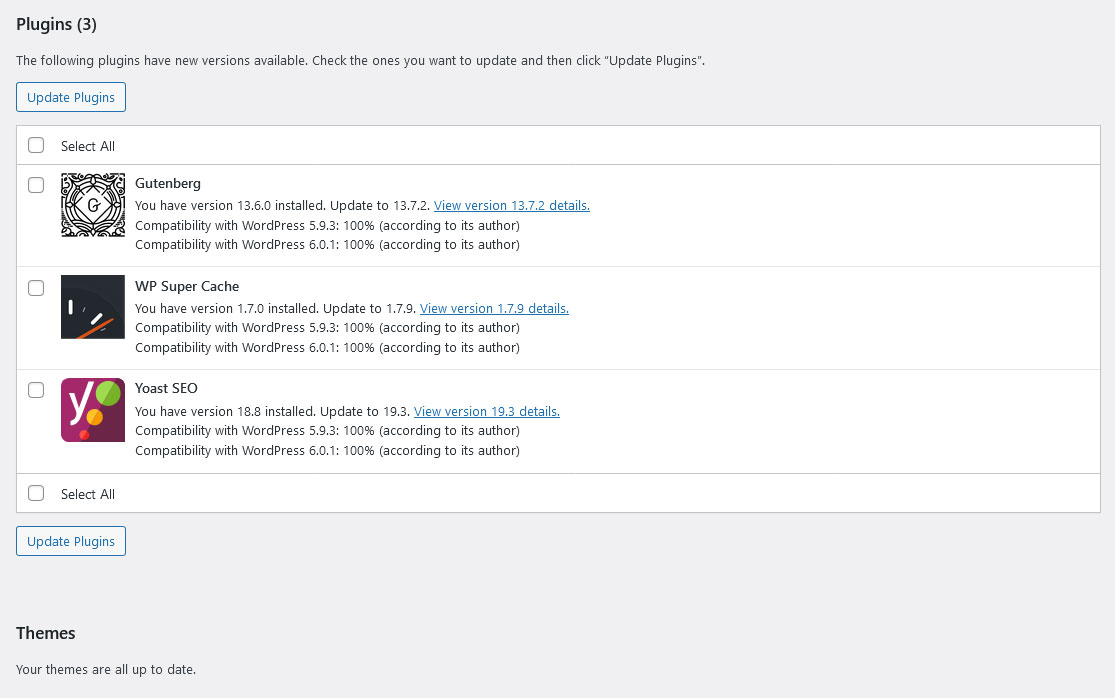1115x698 pixels.
Task: Click WP Super Cache's WordPress 5.9.3 compatibility line
Action: coord(327,328)
